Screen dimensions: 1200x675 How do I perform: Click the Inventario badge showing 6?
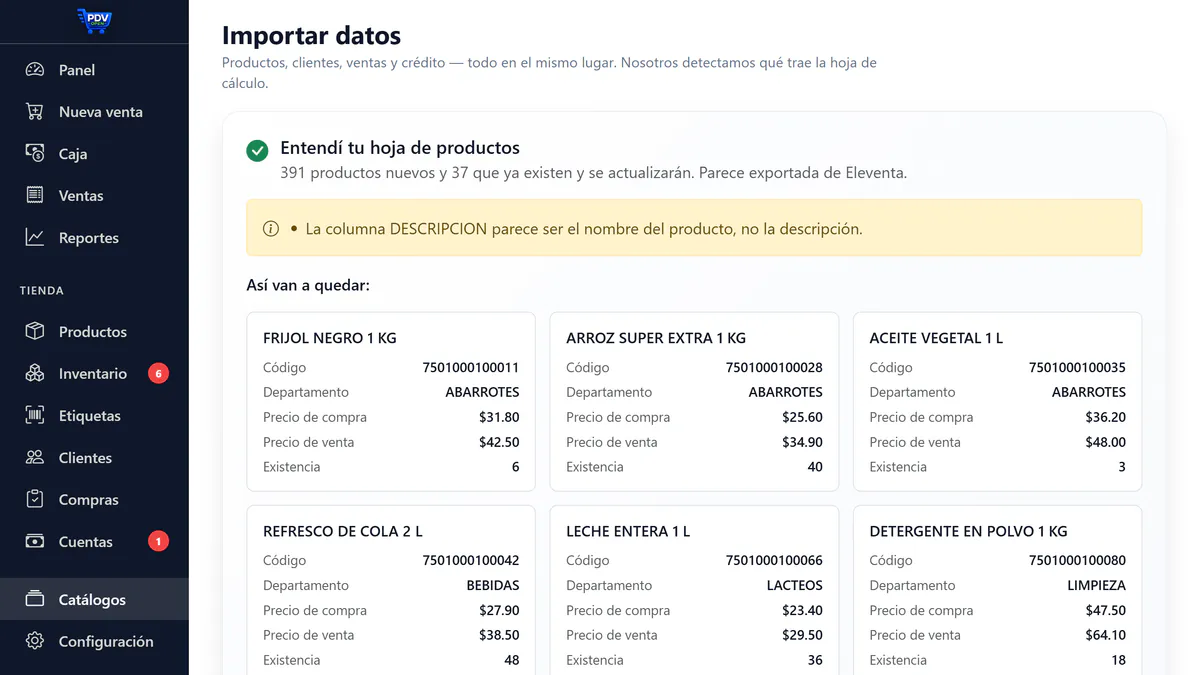(x=158, y=374)
